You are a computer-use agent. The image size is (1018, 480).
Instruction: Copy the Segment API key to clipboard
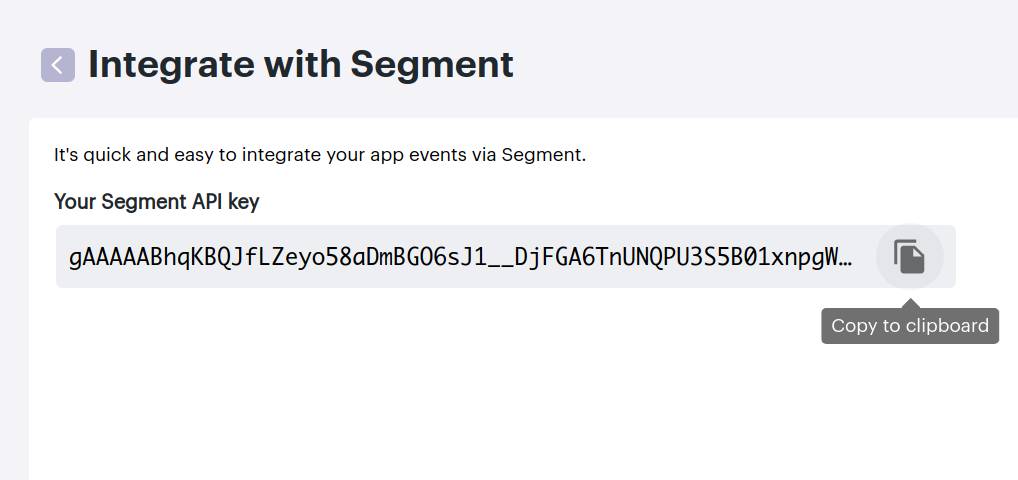point(909,257)
